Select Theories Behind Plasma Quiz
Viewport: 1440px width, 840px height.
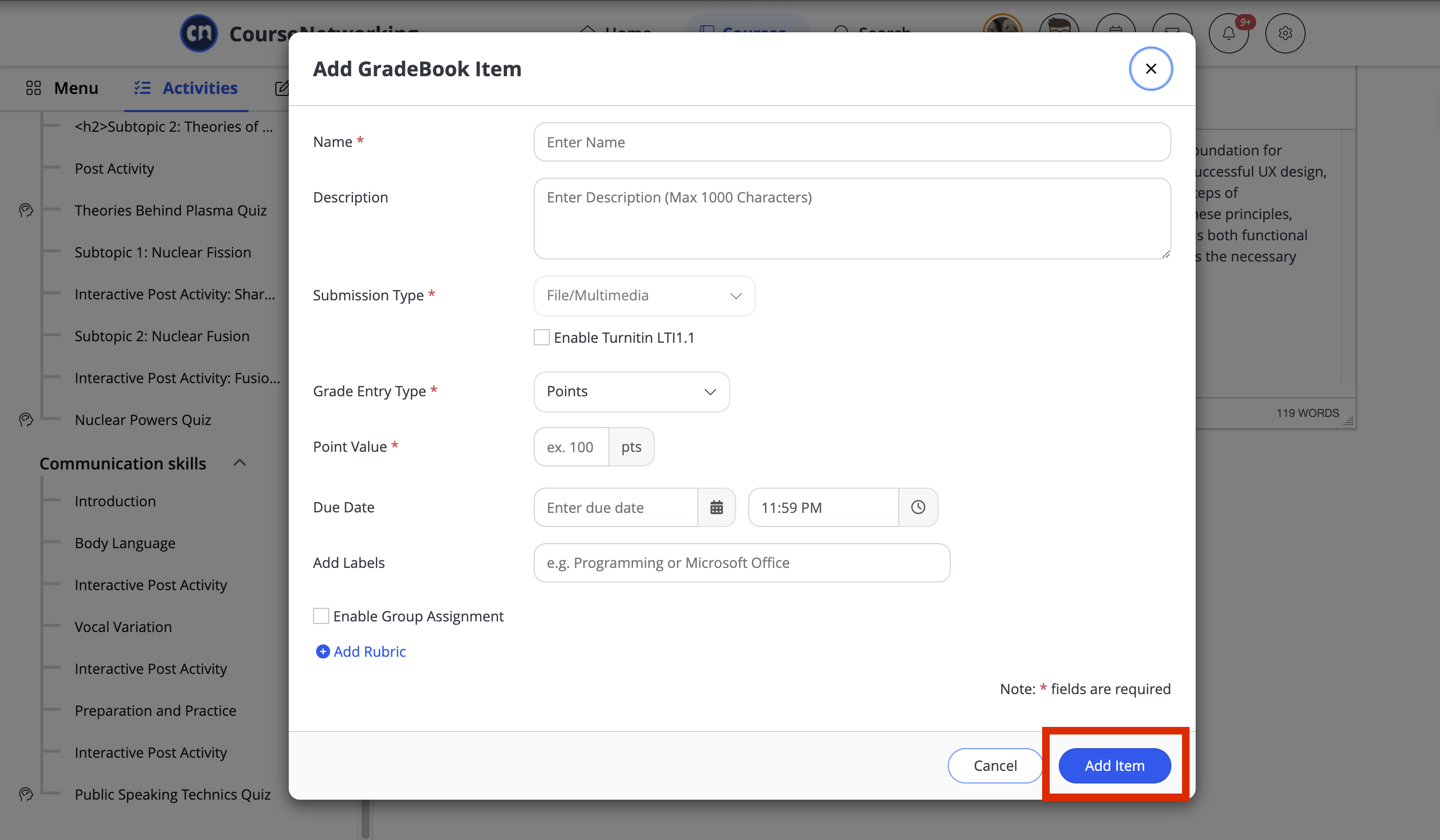tap(171, 211)
